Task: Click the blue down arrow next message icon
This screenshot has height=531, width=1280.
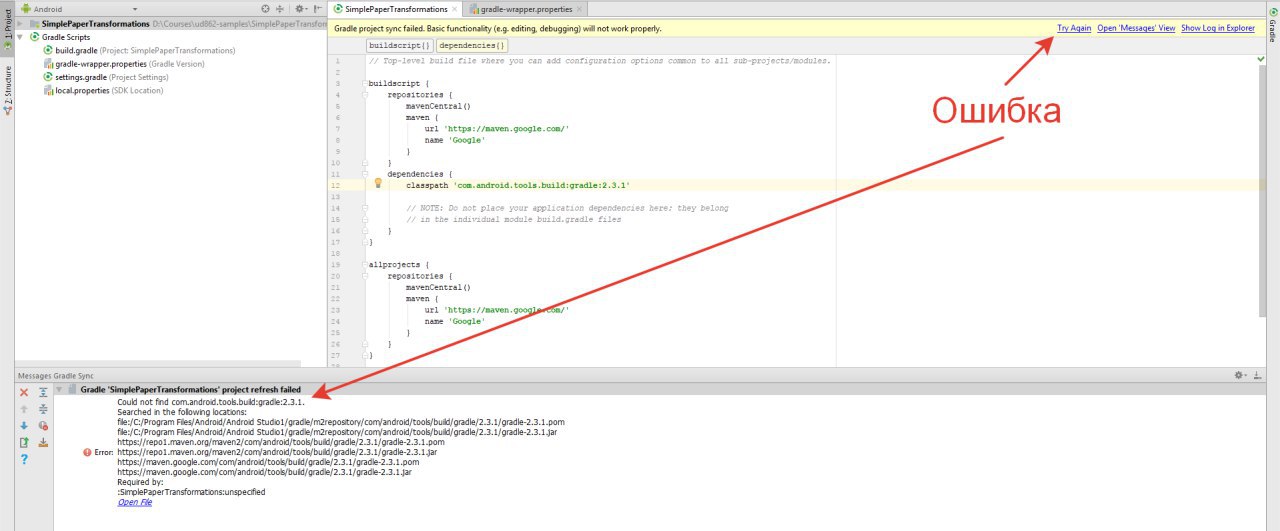Action: coord(24,425)
